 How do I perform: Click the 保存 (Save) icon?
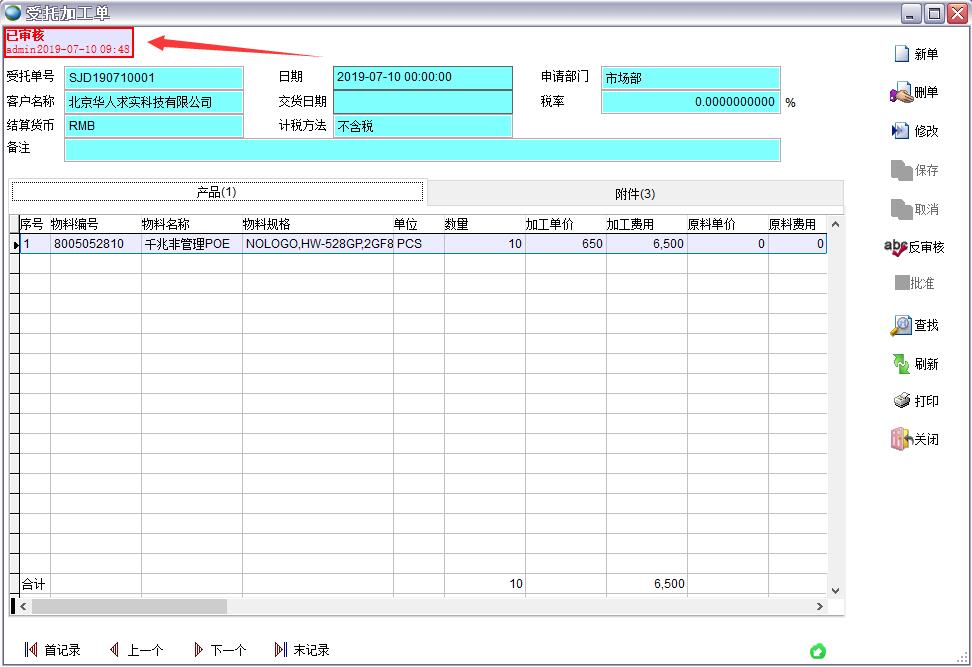[x=914, y=170]
